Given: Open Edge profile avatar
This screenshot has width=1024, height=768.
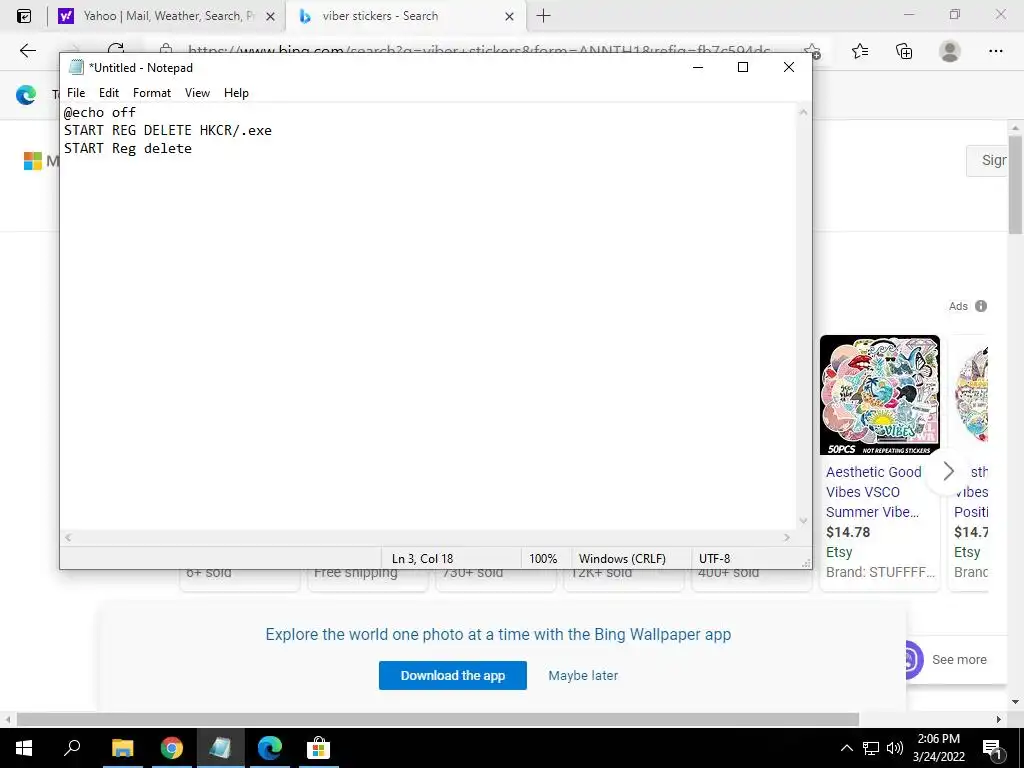Looking at the screenshot, I should [x=950, y=51].
